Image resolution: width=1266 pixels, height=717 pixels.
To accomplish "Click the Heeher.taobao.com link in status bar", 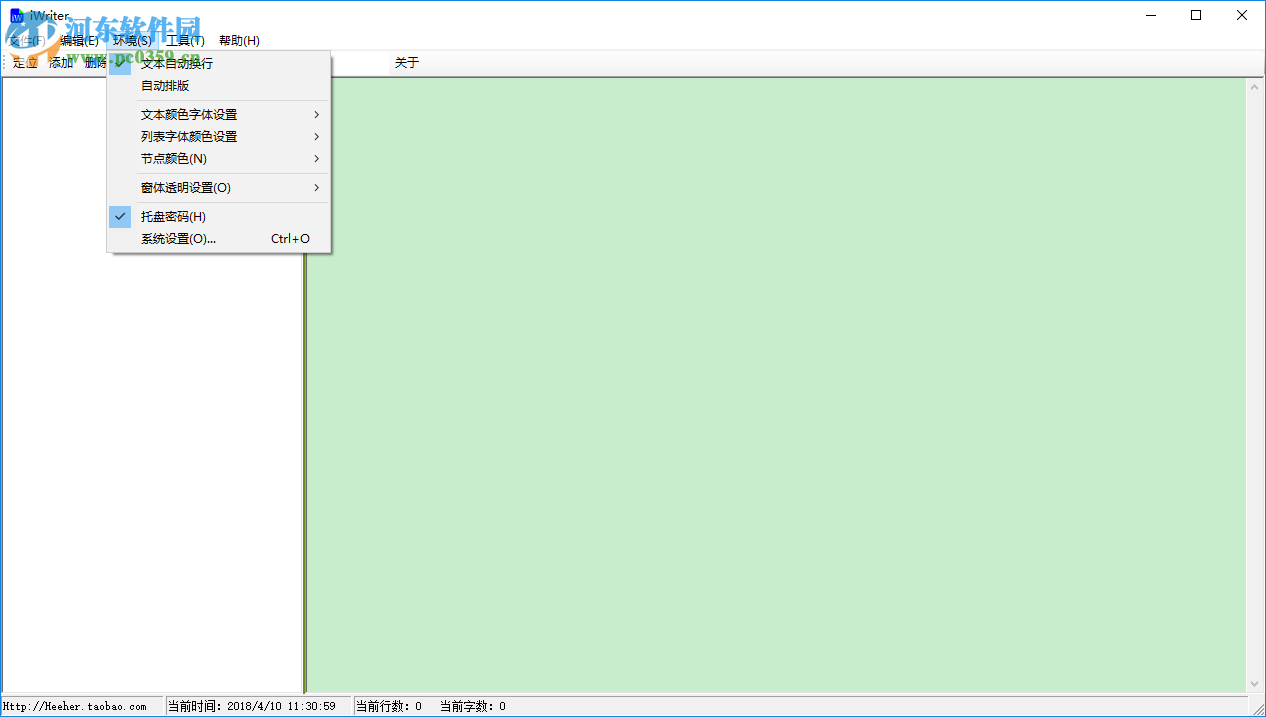I will 73,705.
